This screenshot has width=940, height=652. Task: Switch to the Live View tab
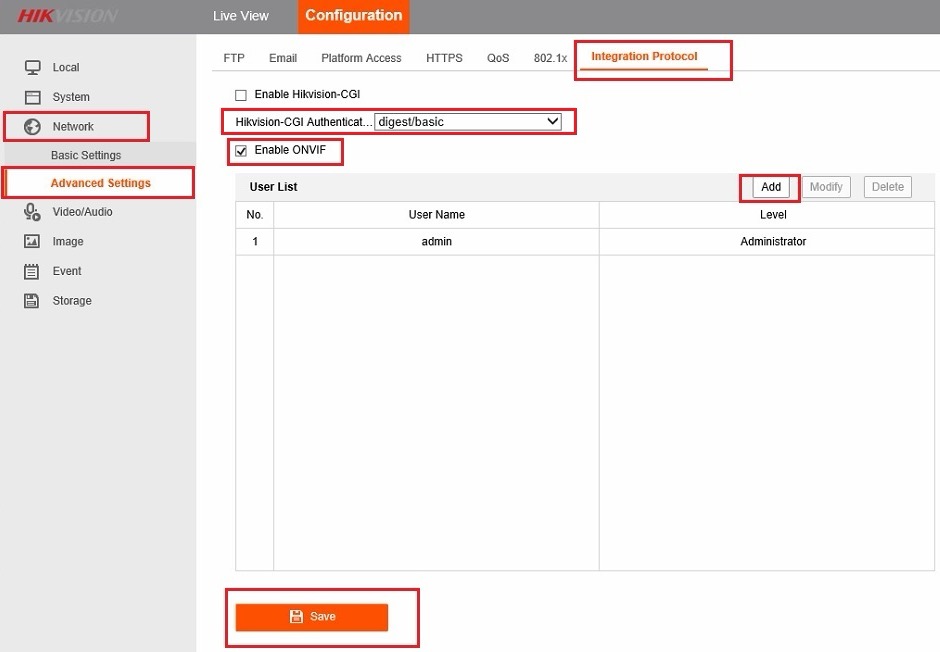point(240,16)
